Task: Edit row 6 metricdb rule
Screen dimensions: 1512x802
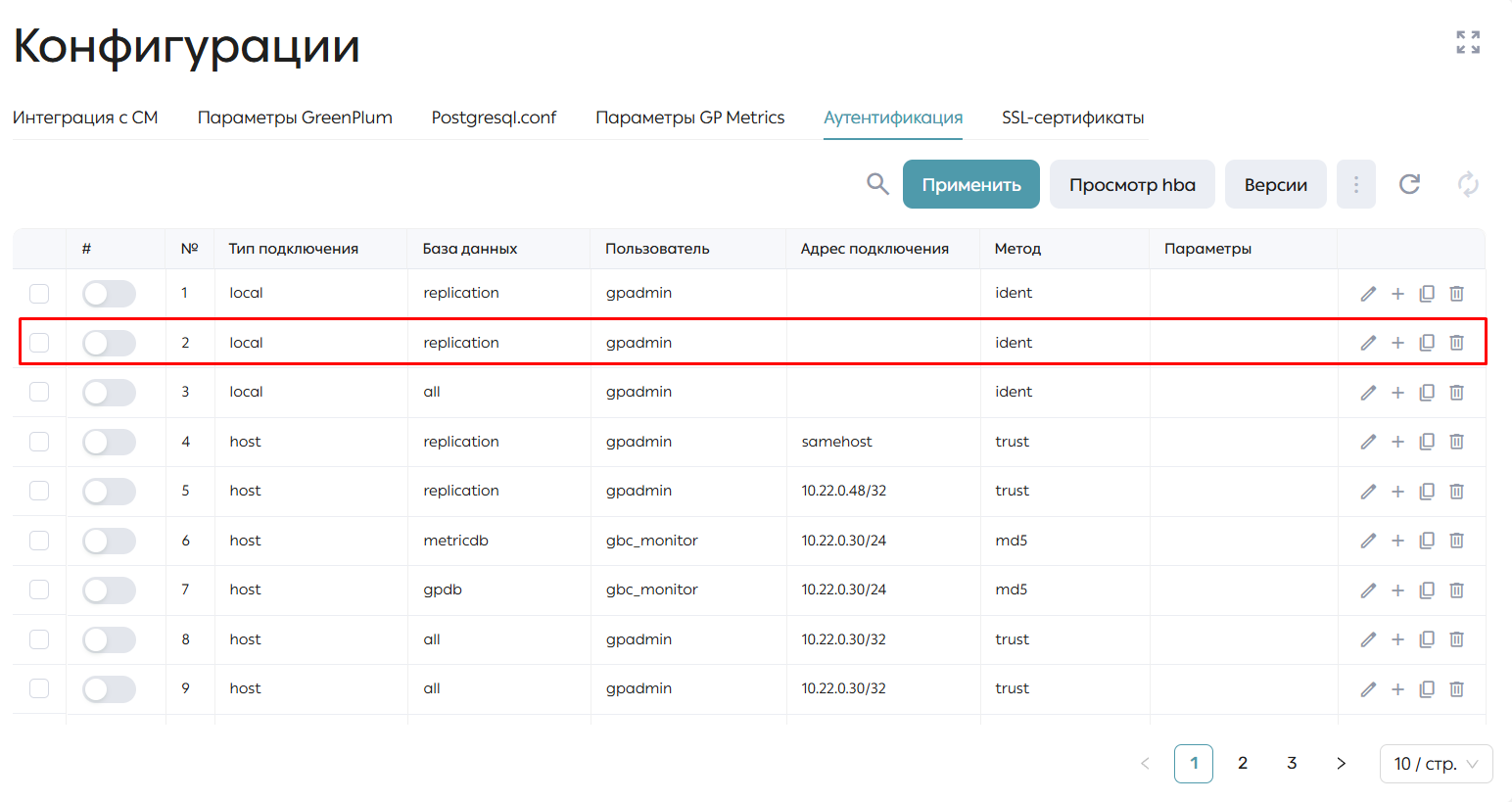Action: pyautogui.click(x=1368, y=541)
